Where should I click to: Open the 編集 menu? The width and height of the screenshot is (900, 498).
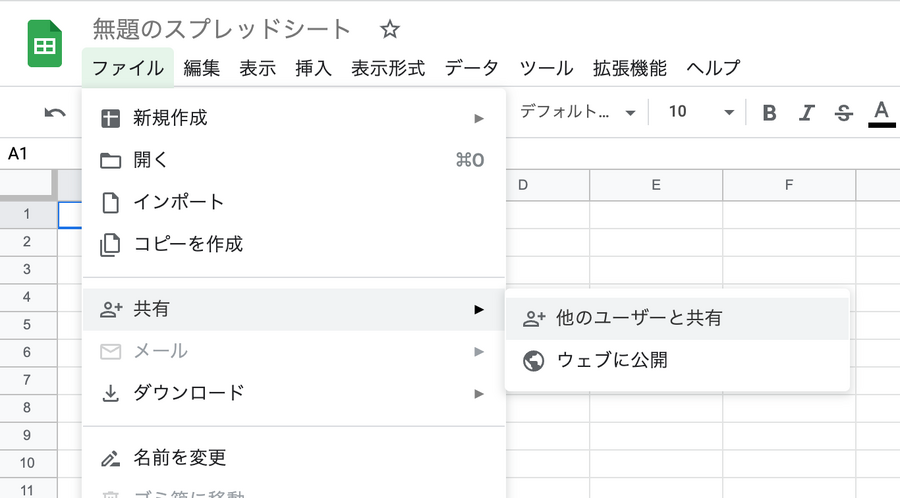coord(201,68)
